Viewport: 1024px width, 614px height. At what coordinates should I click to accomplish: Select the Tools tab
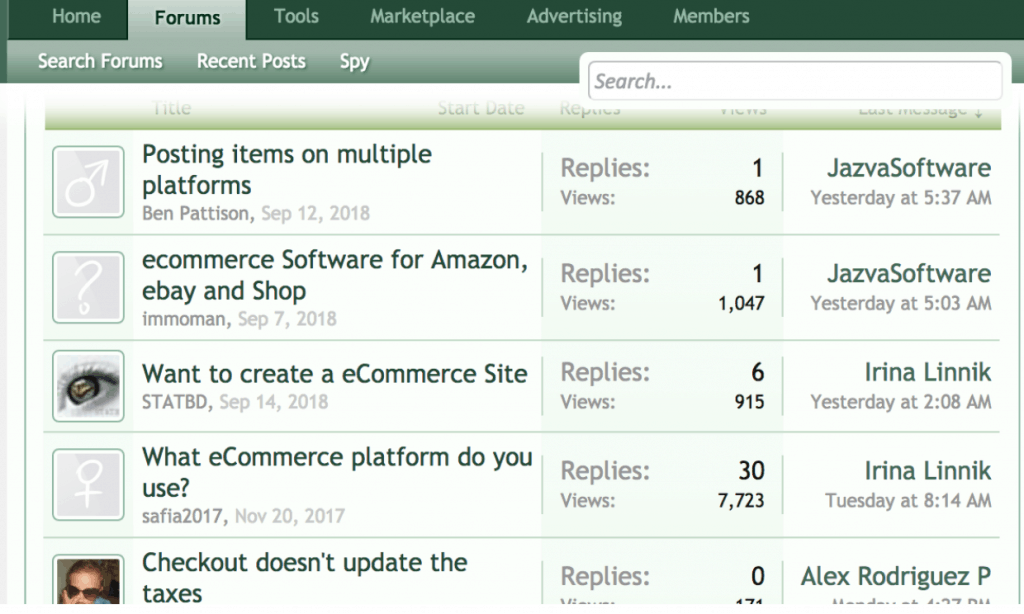(296, 17)
